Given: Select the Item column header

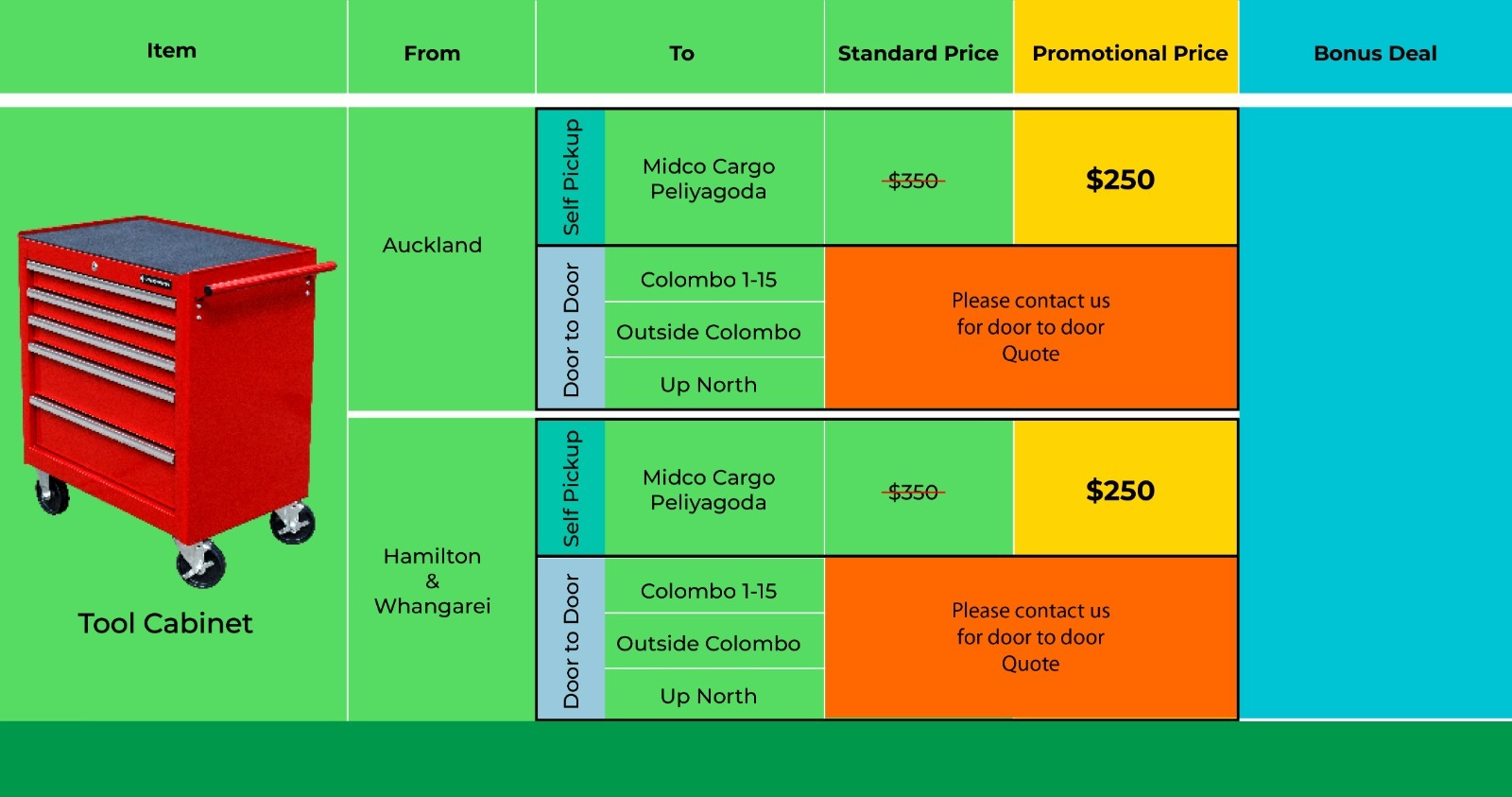Looking at the screenshot, I should 172,51.
